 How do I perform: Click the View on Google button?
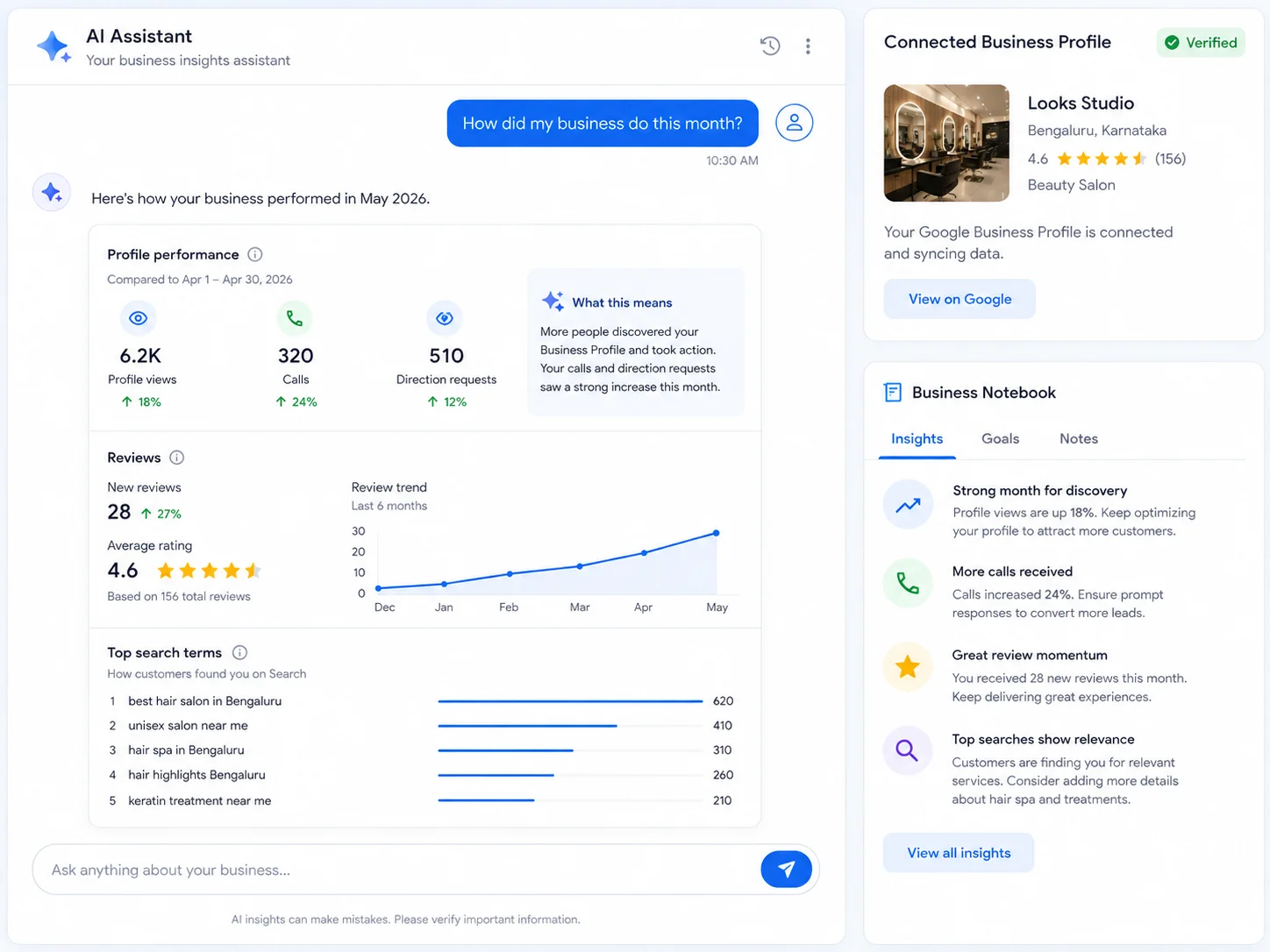tap(960, 299)
